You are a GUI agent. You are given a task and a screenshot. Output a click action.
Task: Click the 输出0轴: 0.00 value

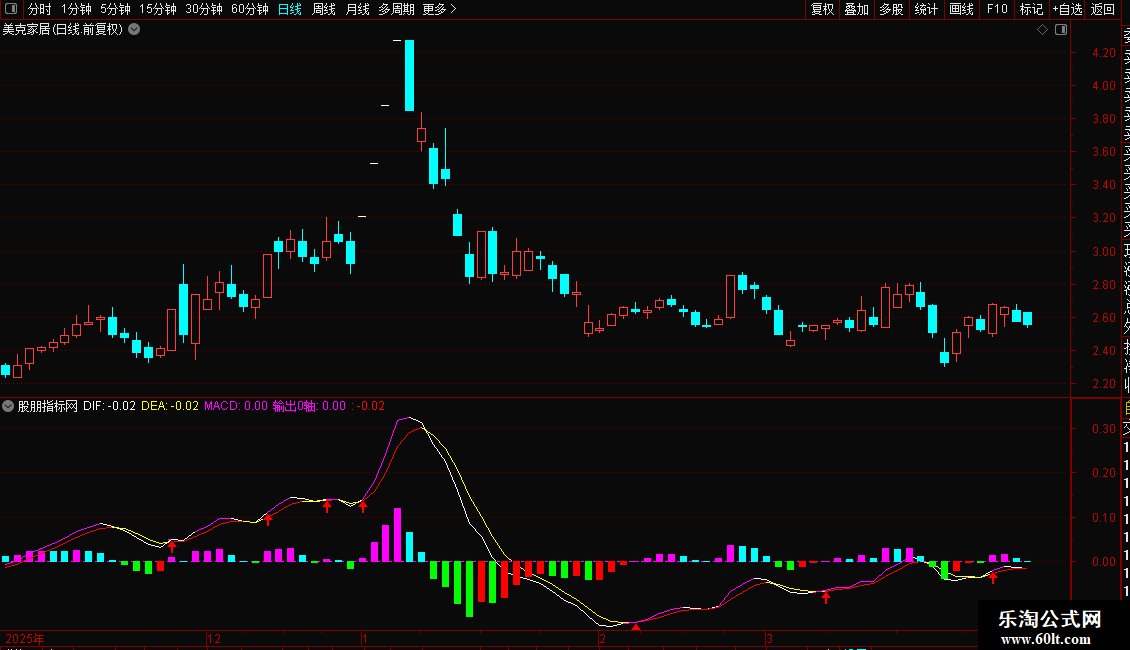(309, 406)
